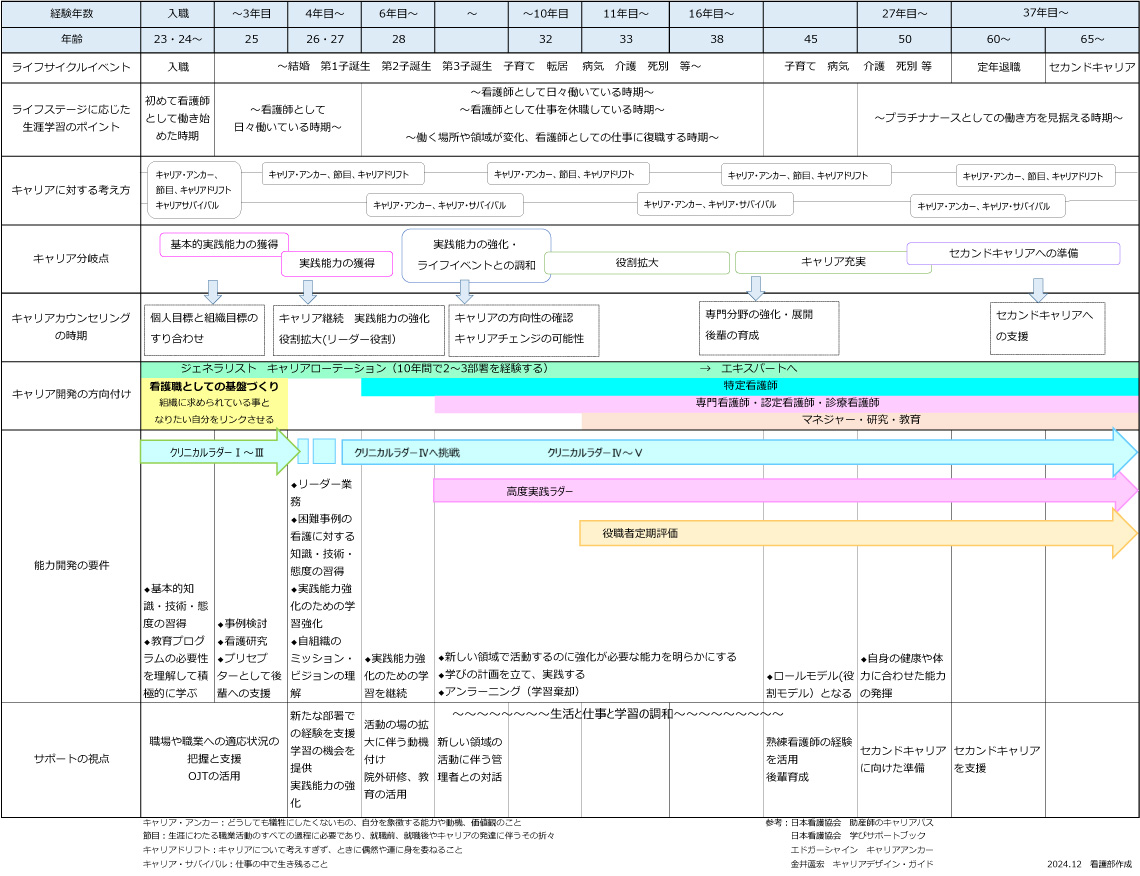Select the 11年目～ column header
The image size is (1140, 876).
[627, 14]
